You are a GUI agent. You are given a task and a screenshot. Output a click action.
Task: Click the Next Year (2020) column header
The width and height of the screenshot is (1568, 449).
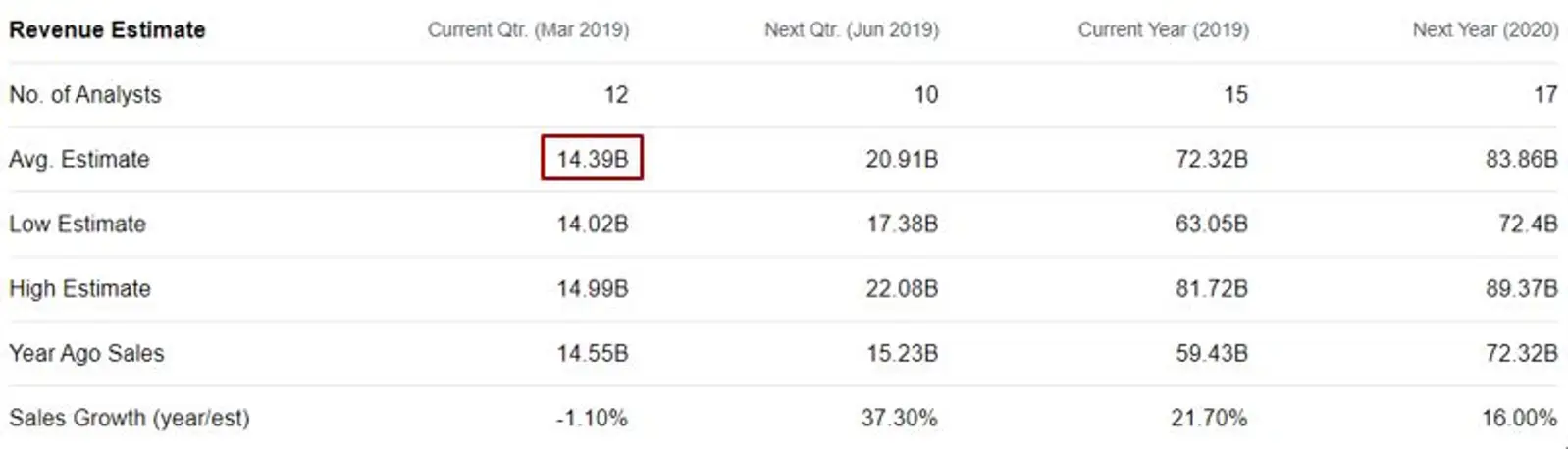pyautogui.click(x=1486, y=29)
